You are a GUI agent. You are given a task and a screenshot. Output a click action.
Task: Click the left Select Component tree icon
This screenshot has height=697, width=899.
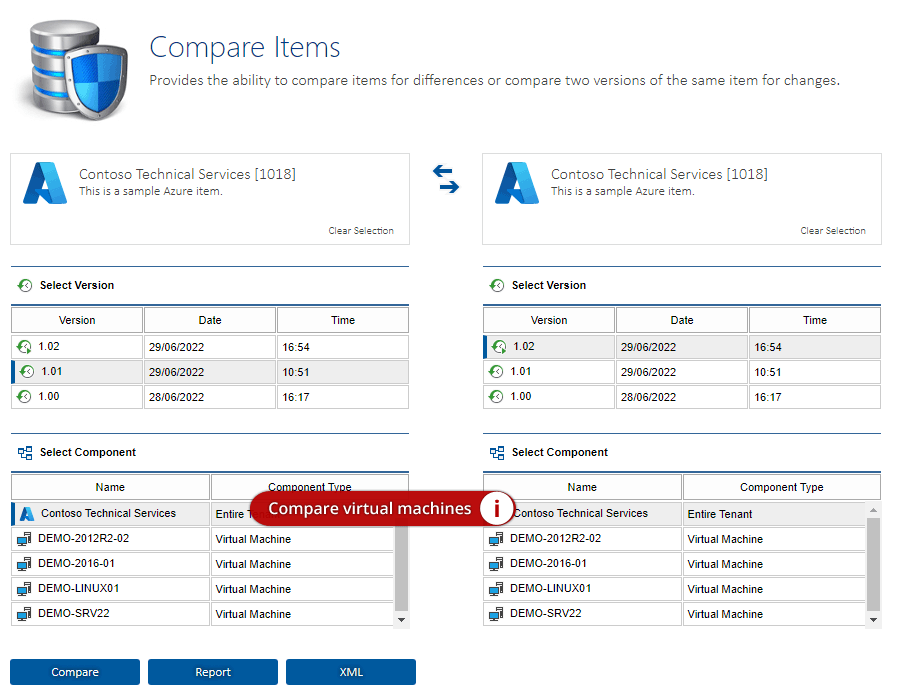coord(25,453)
